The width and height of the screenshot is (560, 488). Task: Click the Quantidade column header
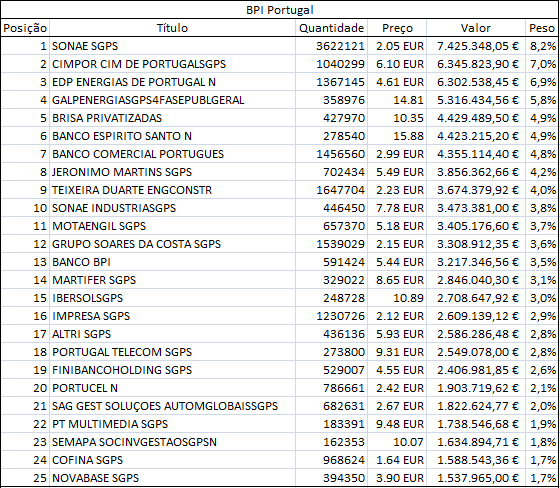click(331, 28)
